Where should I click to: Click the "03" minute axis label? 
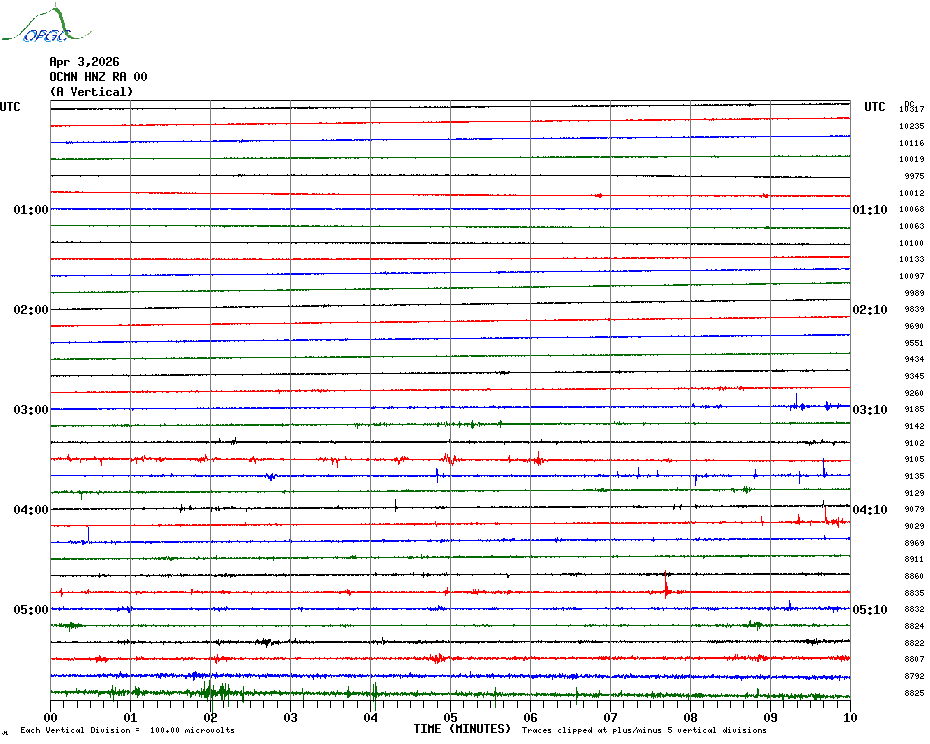pyautogui.click(x=290, y=717)
